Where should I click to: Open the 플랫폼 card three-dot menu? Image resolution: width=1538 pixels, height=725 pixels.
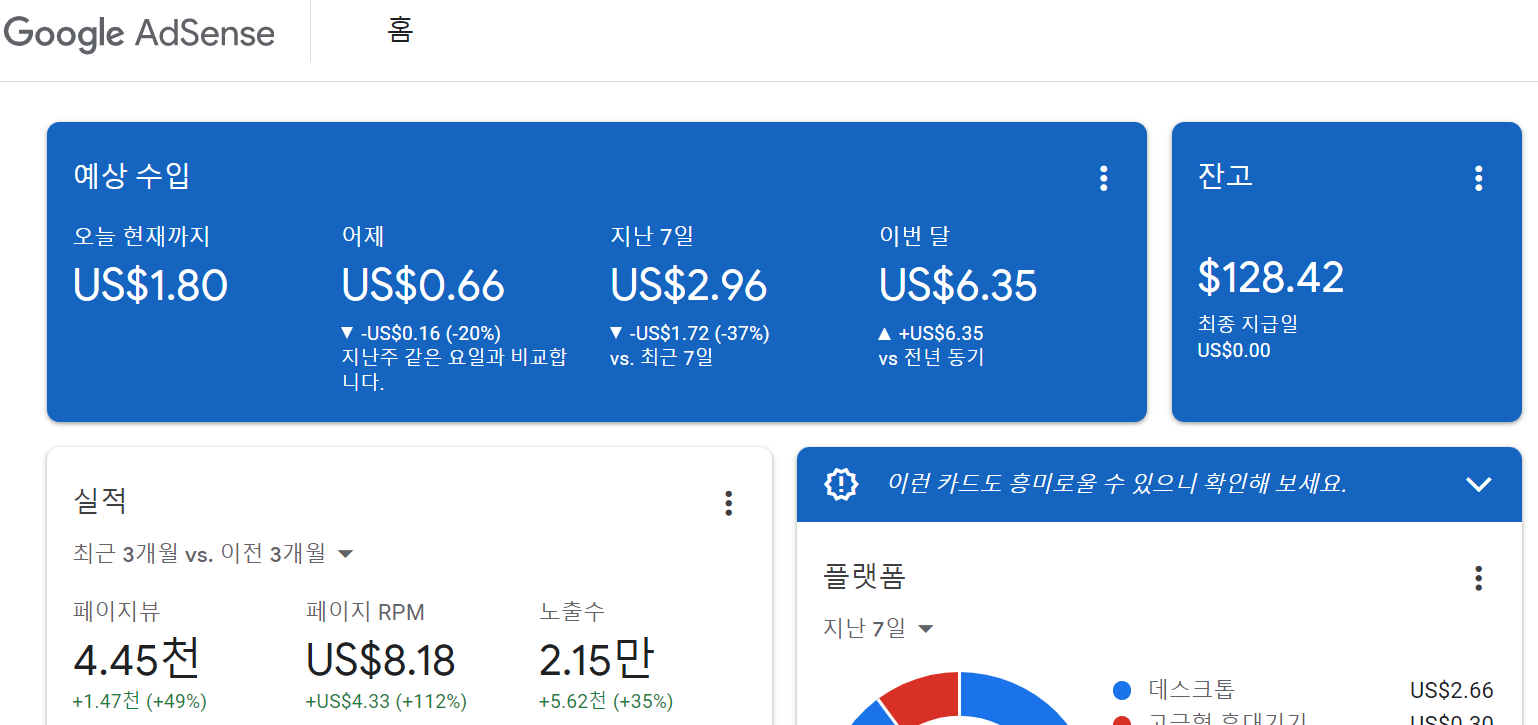(1478, 578)
